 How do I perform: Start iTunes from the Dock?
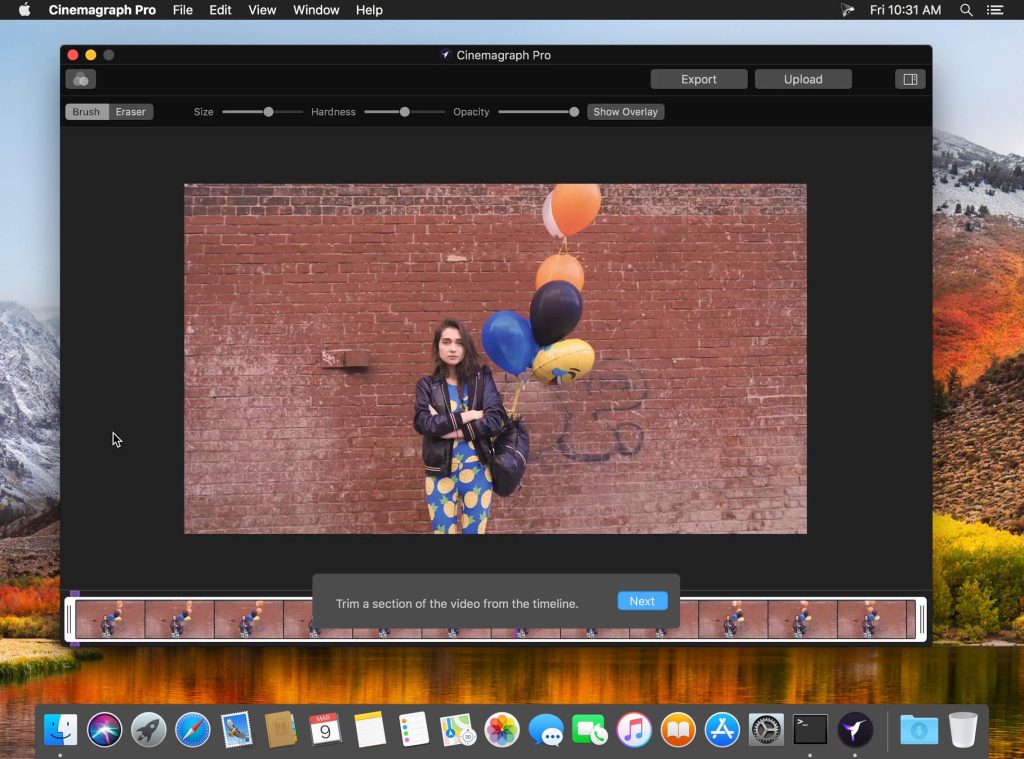pyautogui.click(x=633, y=730)
